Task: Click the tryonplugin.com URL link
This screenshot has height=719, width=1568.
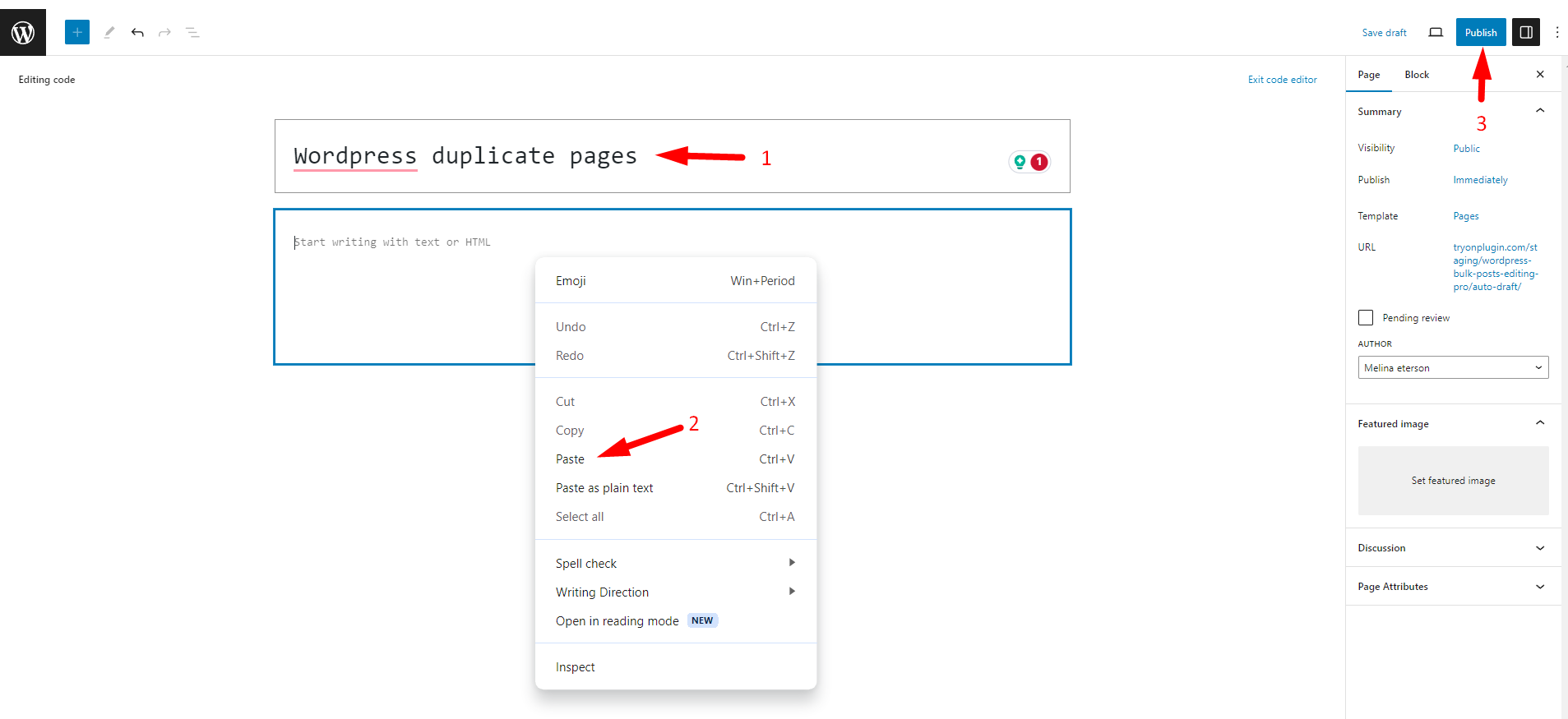Action: [x=1495, y=267]
